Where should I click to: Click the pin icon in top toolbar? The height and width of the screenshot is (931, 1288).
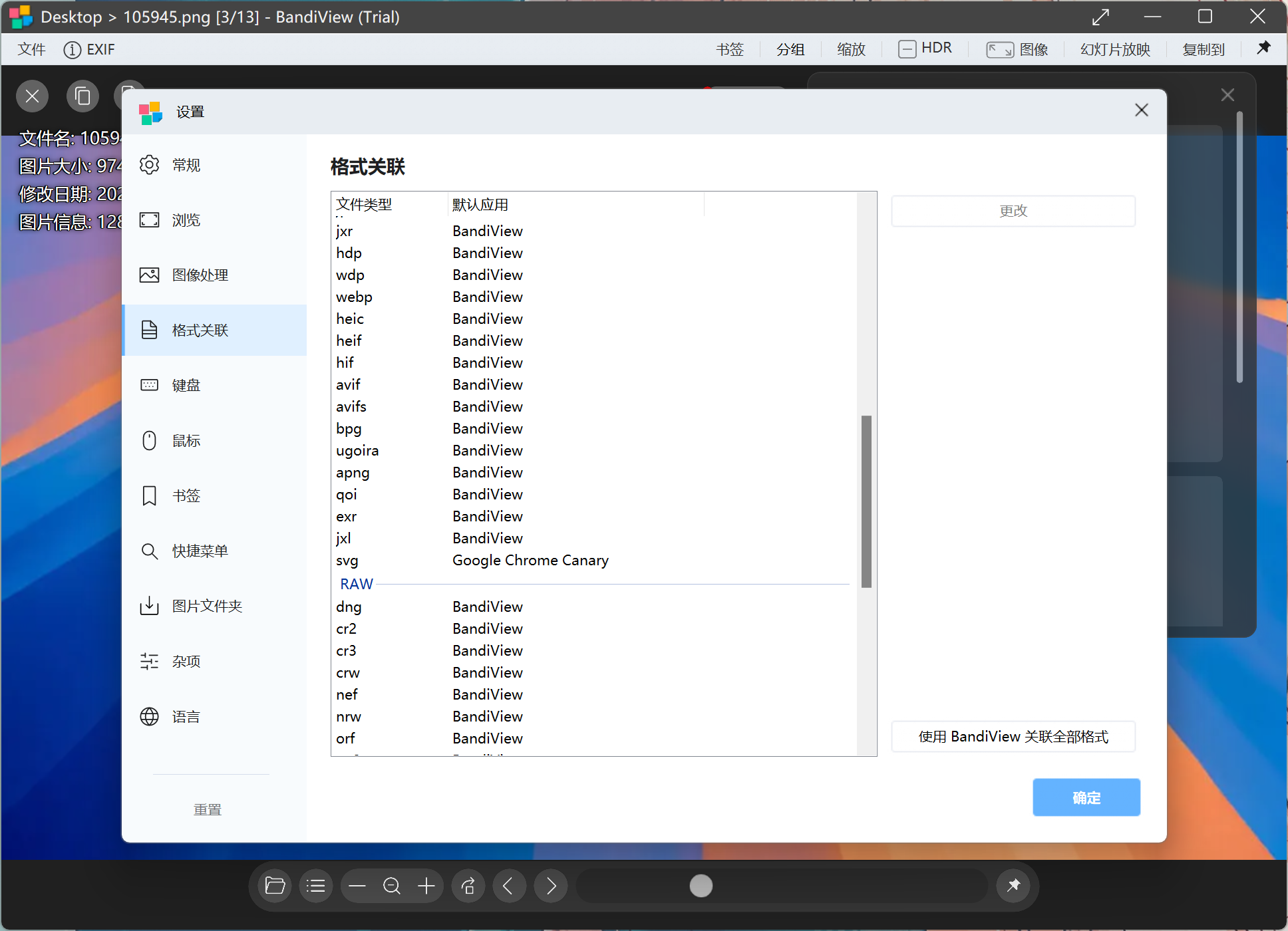coord(1263,48)
